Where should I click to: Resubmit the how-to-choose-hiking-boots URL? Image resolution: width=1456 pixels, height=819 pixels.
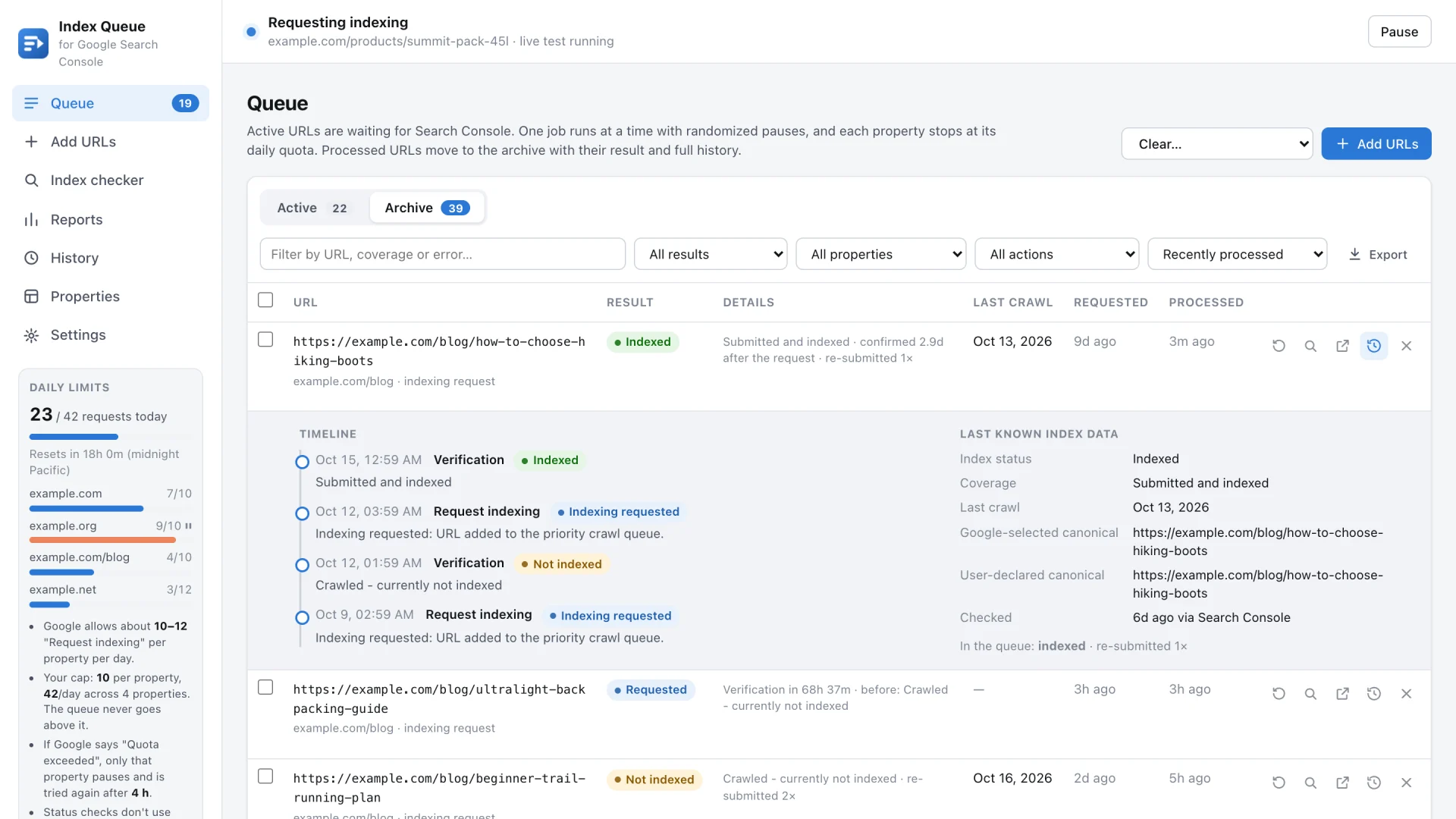coord(1279,346)
